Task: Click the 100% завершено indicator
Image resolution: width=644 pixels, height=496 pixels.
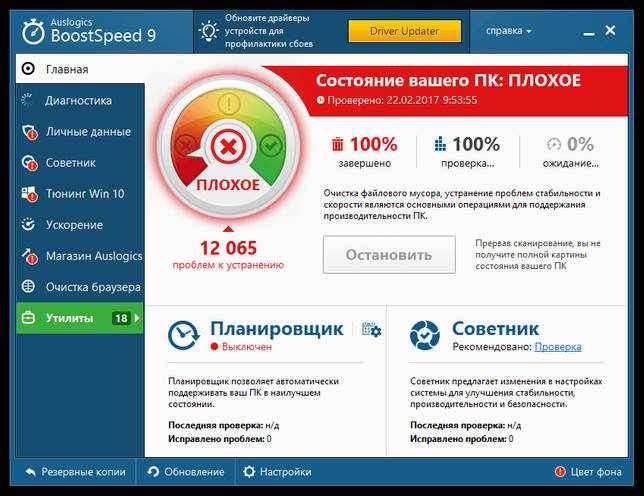Action: click(x=365, y=152)
